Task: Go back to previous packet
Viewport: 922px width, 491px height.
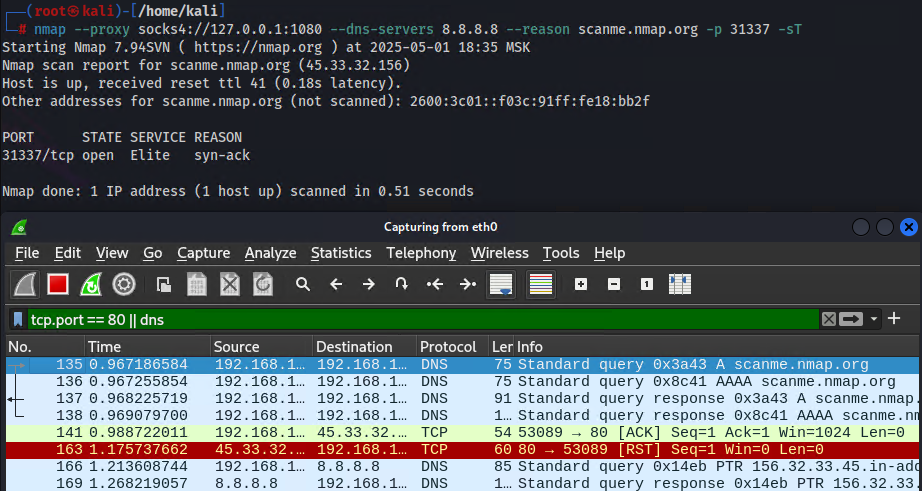Action: [x=336, y=284]
